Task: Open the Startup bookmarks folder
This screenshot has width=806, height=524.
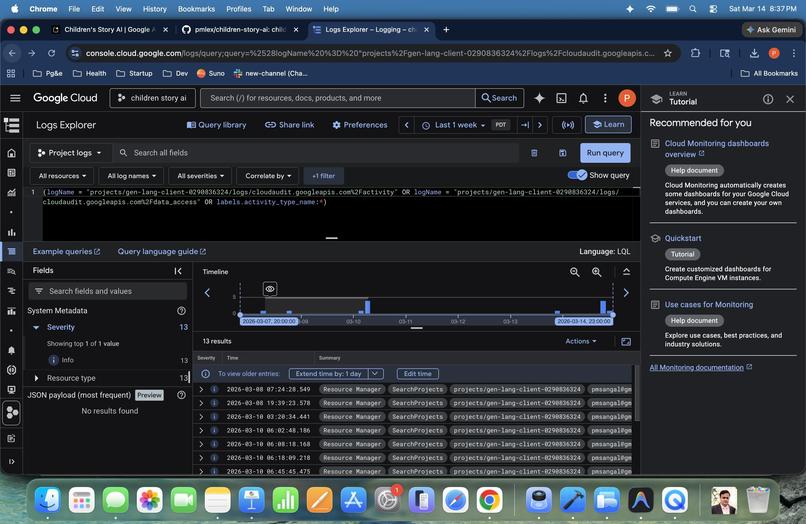Action: pos(134,74)
